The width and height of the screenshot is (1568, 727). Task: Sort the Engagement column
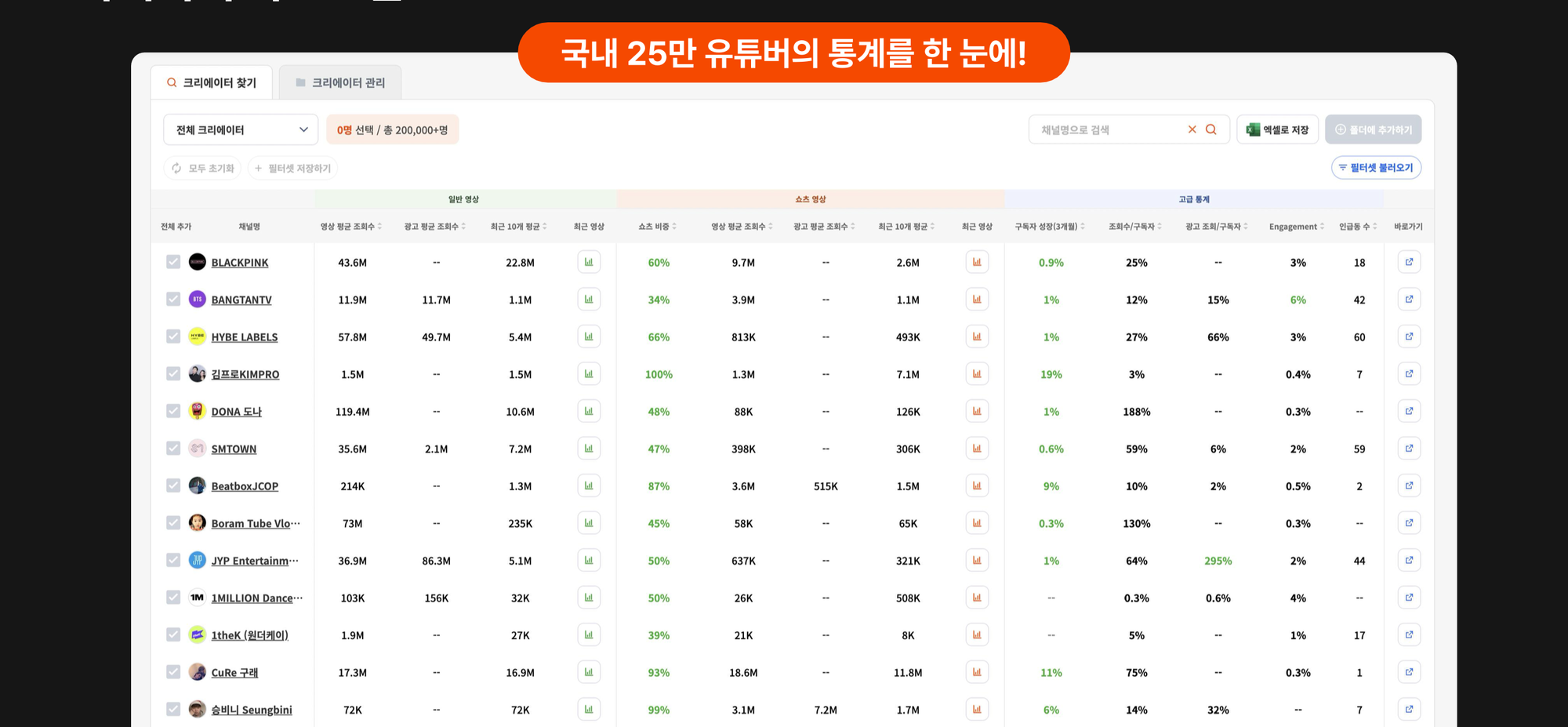coord(1296,226)
